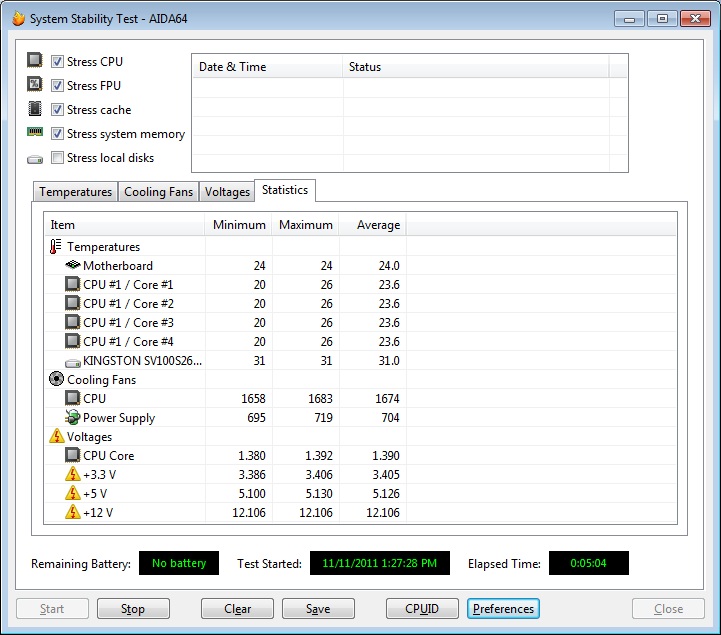Screen dimensions: 721x635
Task: Uncheck the Stress FPU checkbox
Action: 57,85
